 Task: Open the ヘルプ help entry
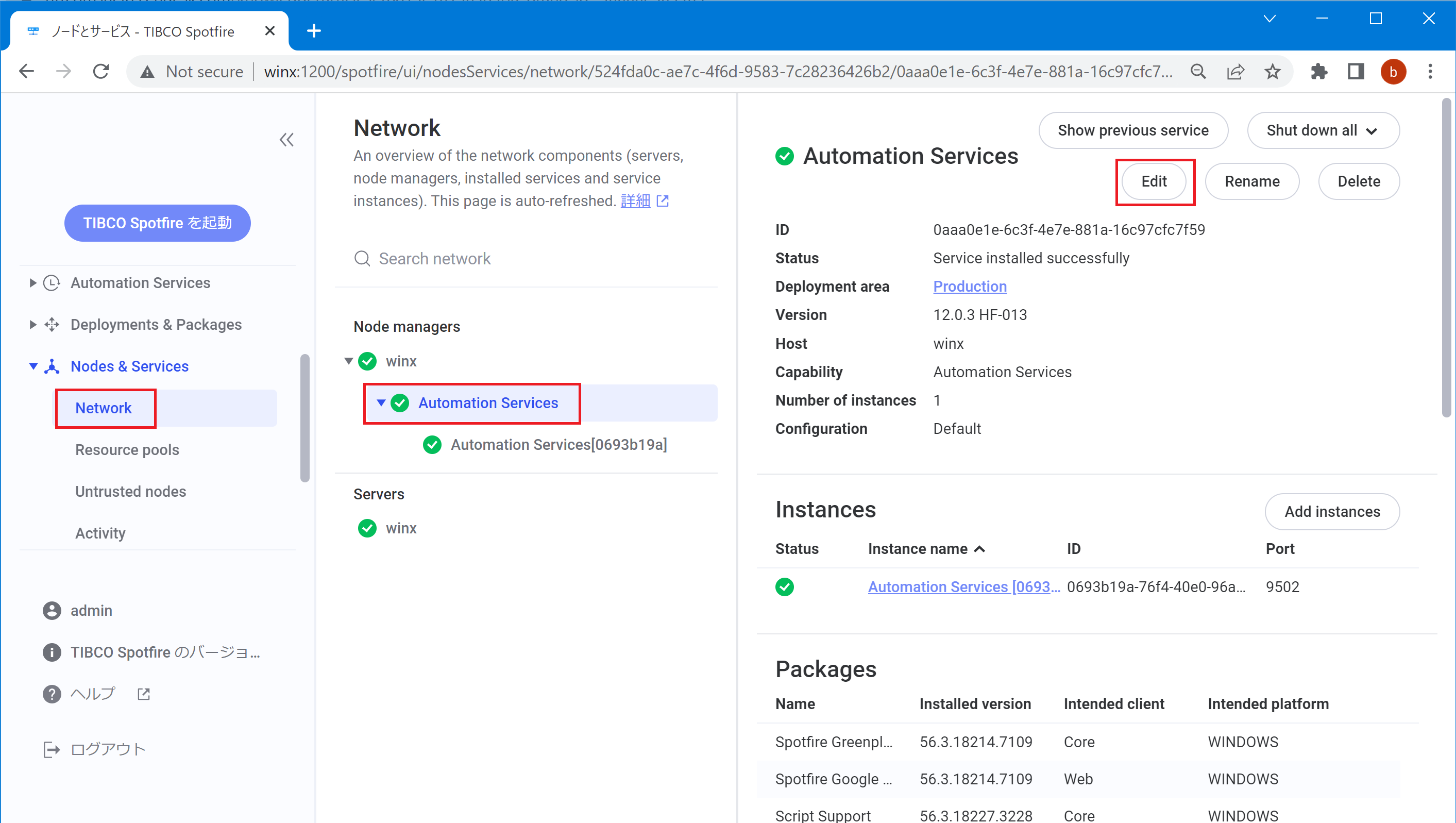click(x=93, y=694)
